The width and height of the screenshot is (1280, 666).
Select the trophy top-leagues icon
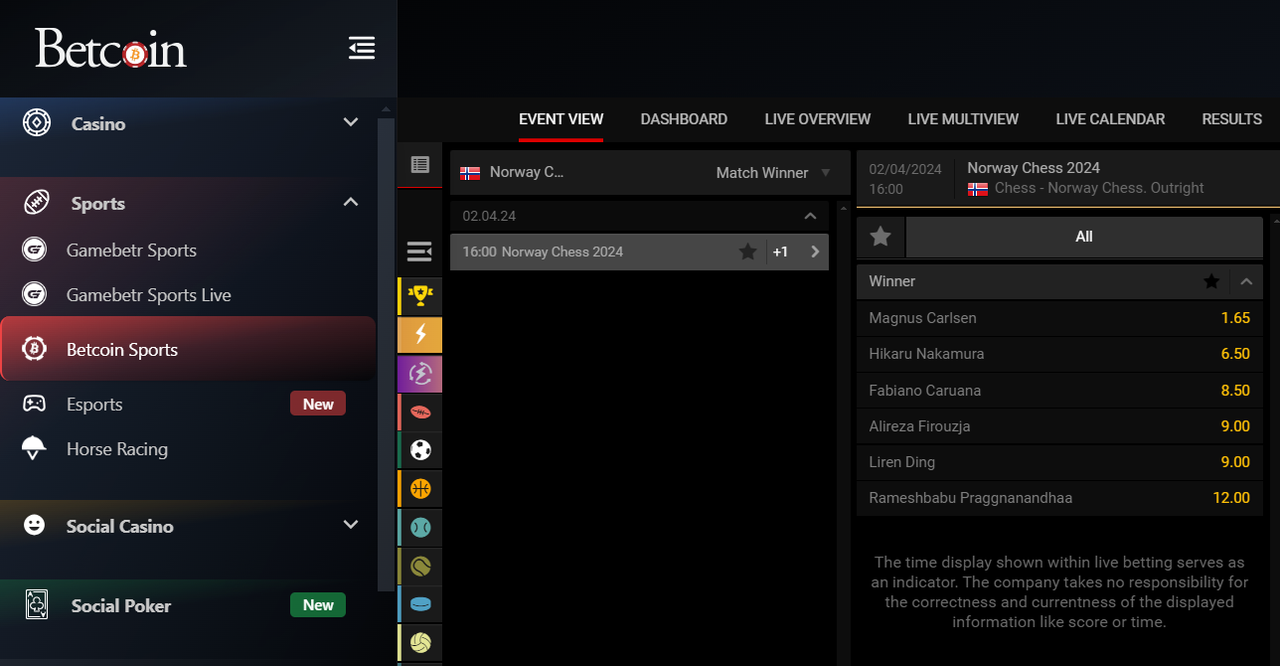coord(420,295)
